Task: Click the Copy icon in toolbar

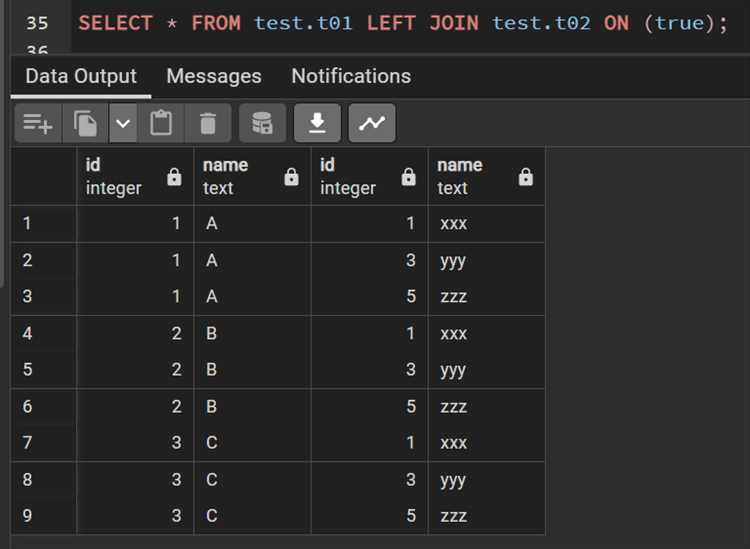Action: [x=85, y=123]
